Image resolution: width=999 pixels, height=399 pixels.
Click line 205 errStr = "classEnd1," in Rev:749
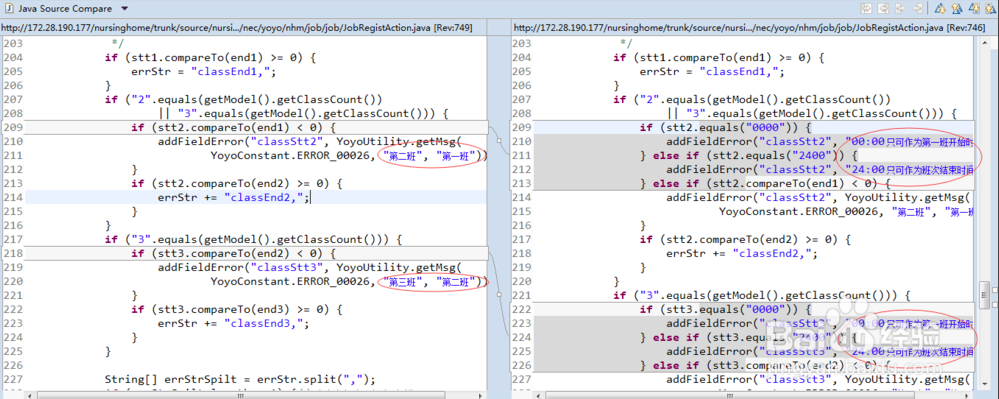tap(204, 71)
